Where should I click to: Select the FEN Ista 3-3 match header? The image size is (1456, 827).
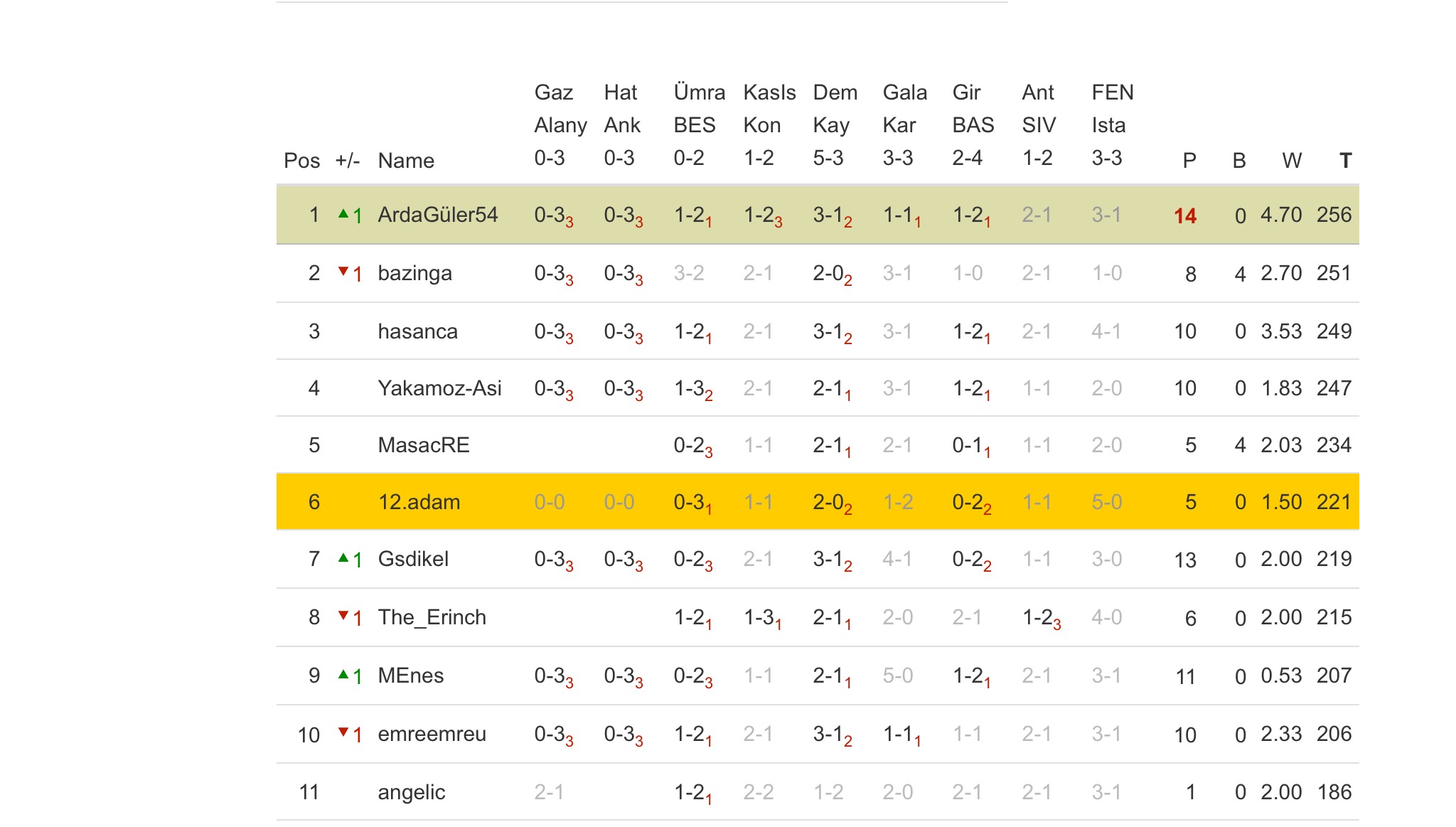pyautogui.click(x=1113, y=125)
